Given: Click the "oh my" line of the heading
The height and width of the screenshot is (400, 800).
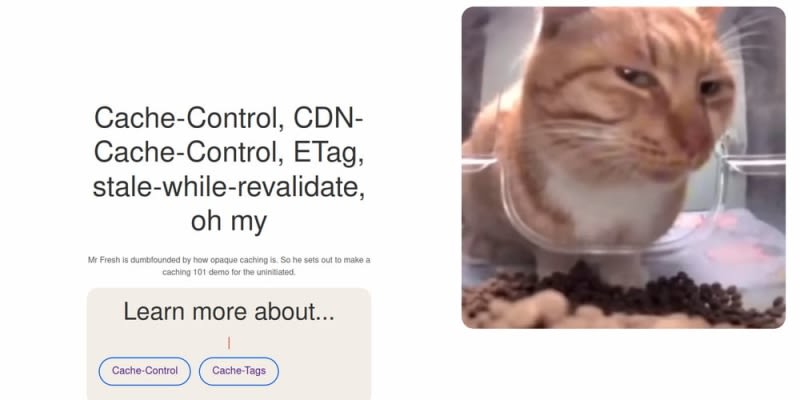Looking at the screenshot, I should pyautogui.click(x=229, y=222).
